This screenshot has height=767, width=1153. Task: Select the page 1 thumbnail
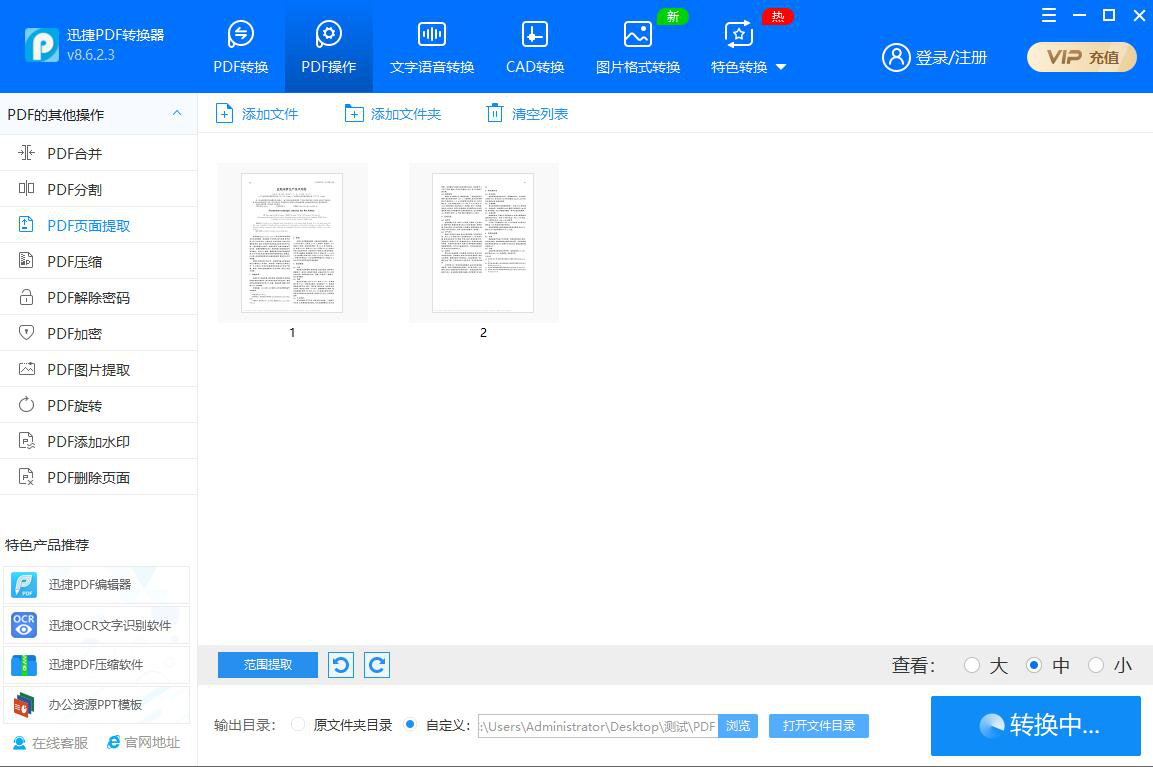(x=293, y=243)
